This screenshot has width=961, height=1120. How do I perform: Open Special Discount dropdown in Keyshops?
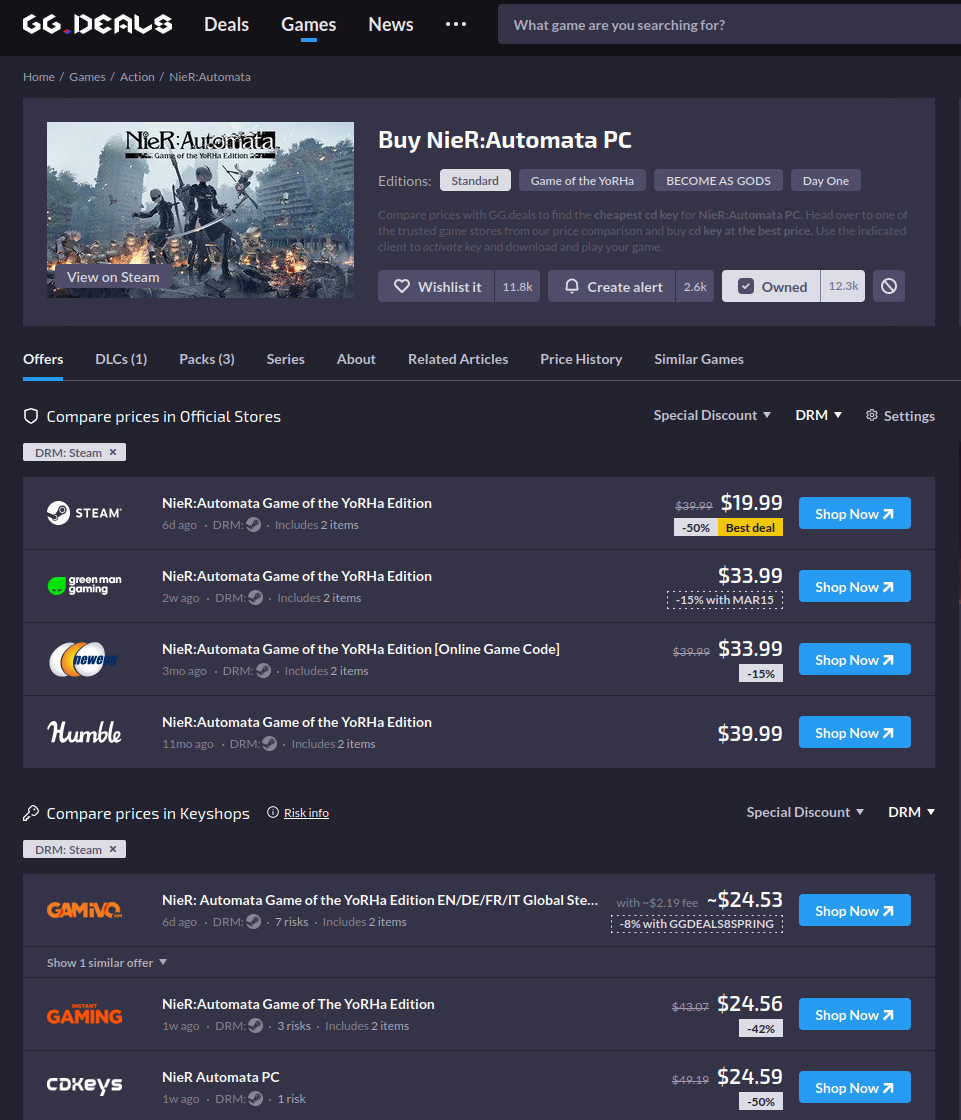click(x=805, y=812)
